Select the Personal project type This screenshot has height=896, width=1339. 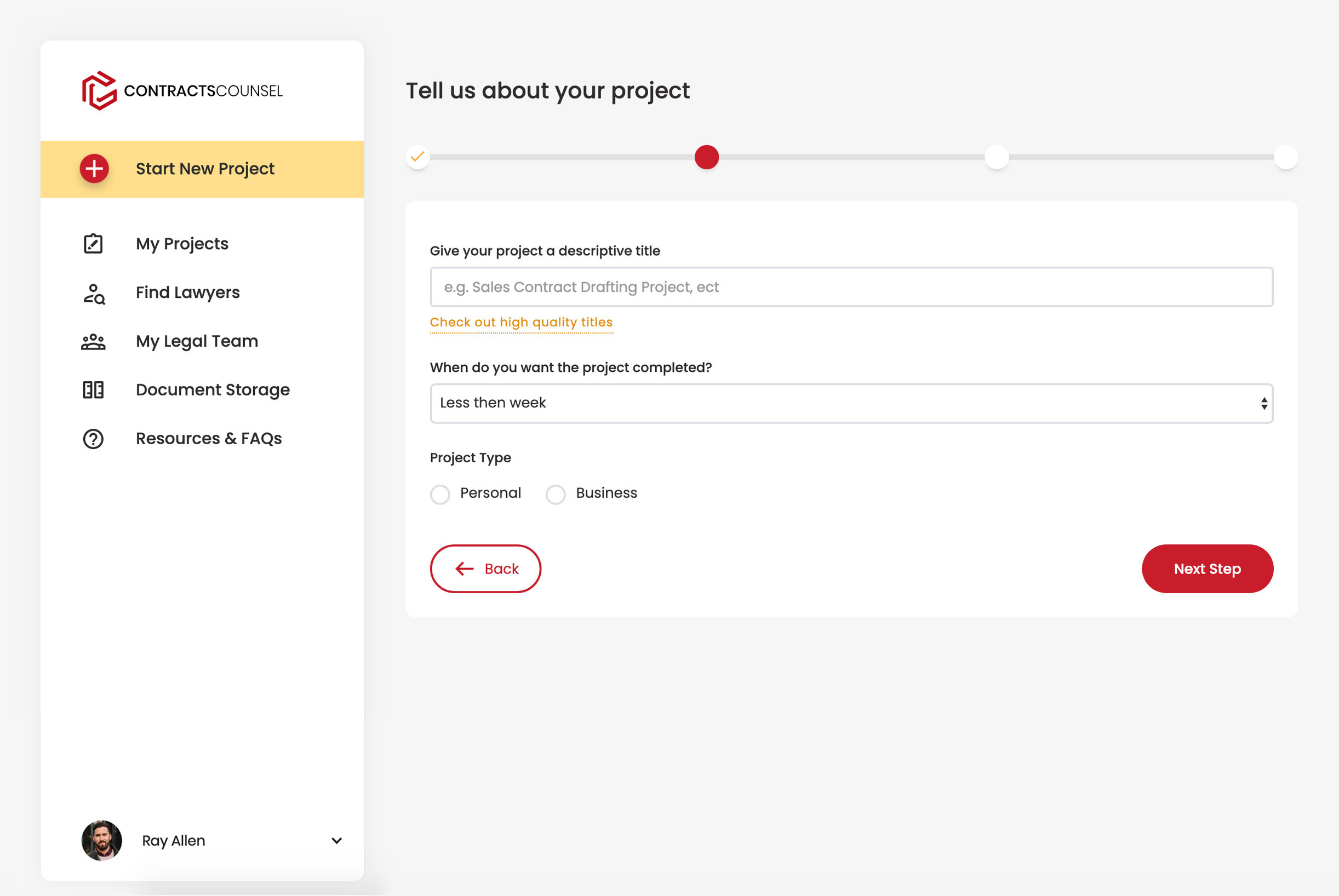pos(440,495)
